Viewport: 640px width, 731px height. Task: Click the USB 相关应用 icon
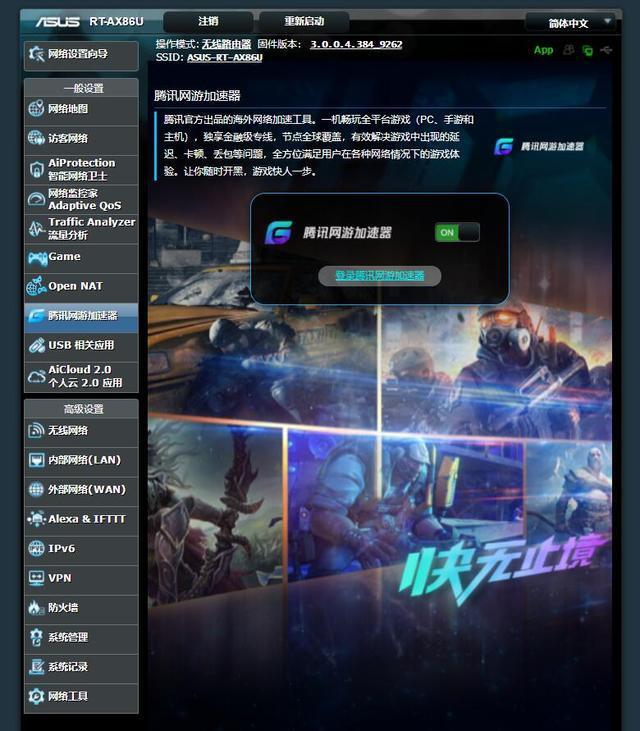36,345
